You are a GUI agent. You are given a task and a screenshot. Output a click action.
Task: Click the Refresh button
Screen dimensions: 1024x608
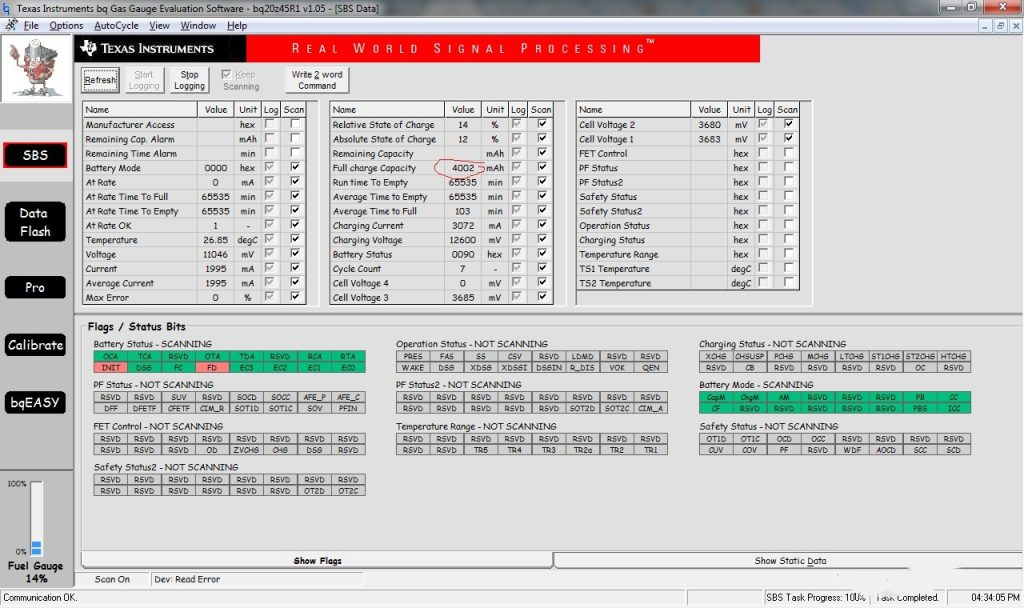pos(101,80)
